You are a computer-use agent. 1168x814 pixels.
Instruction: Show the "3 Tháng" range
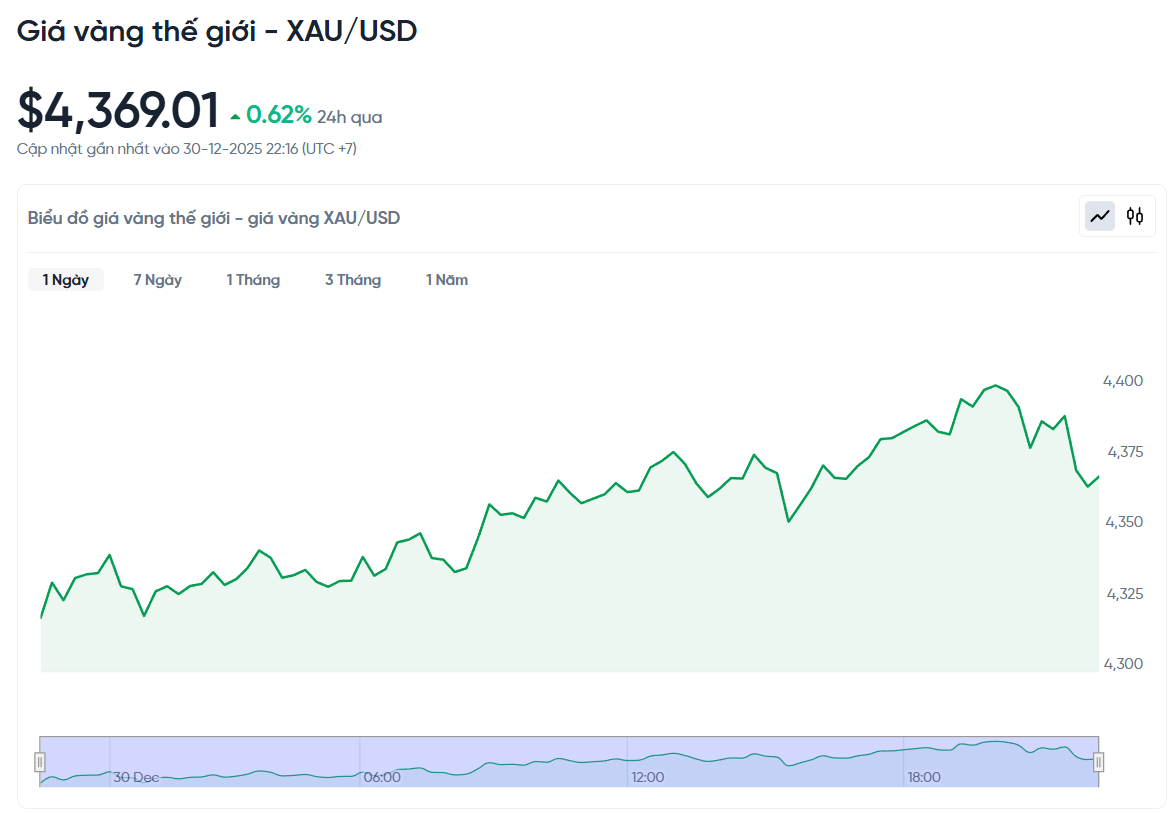(x=352, y=280)
